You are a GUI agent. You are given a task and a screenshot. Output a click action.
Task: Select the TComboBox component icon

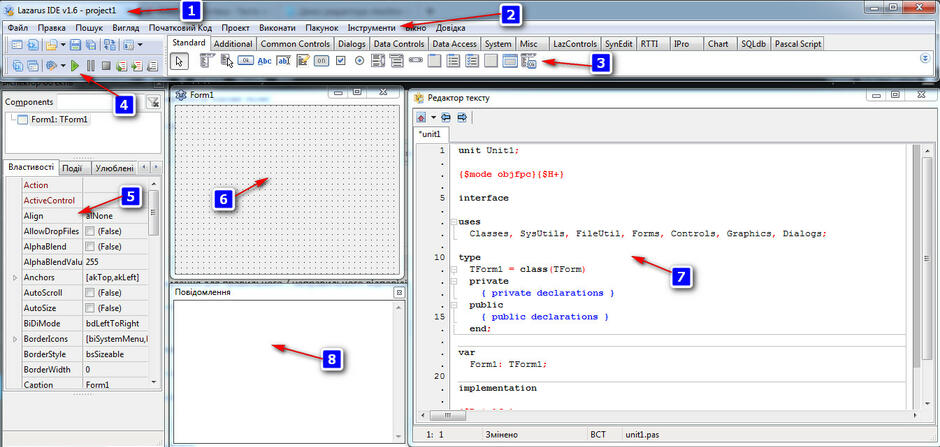[396, 61]
